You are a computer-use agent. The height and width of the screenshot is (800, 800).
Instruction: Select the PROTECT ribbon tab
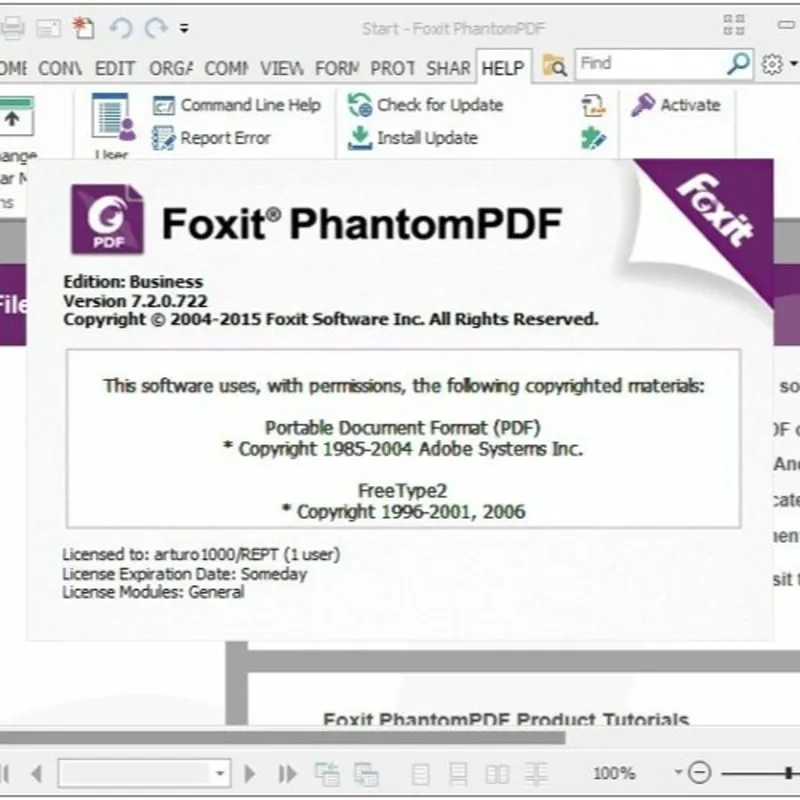pos(392,68)
